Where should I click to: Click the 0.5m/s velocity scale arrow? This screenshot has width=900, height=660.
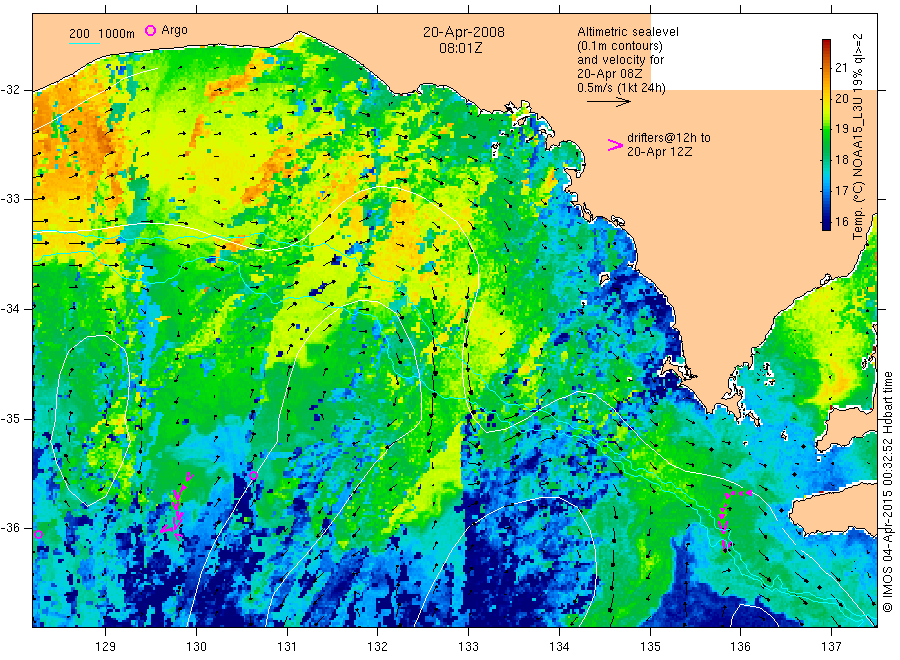point(608,102)
